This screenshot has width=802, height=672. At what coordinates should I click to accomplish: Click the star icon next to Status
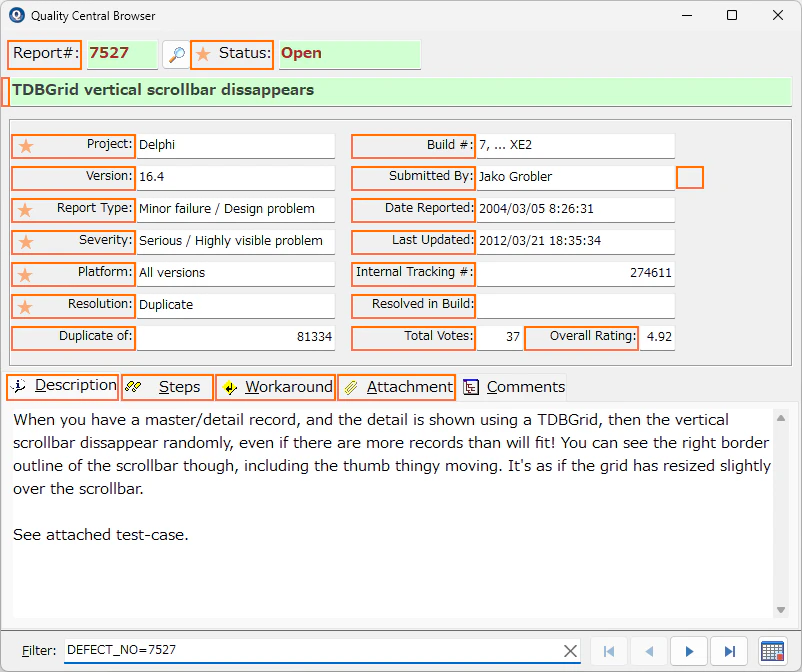pos(204,54)
